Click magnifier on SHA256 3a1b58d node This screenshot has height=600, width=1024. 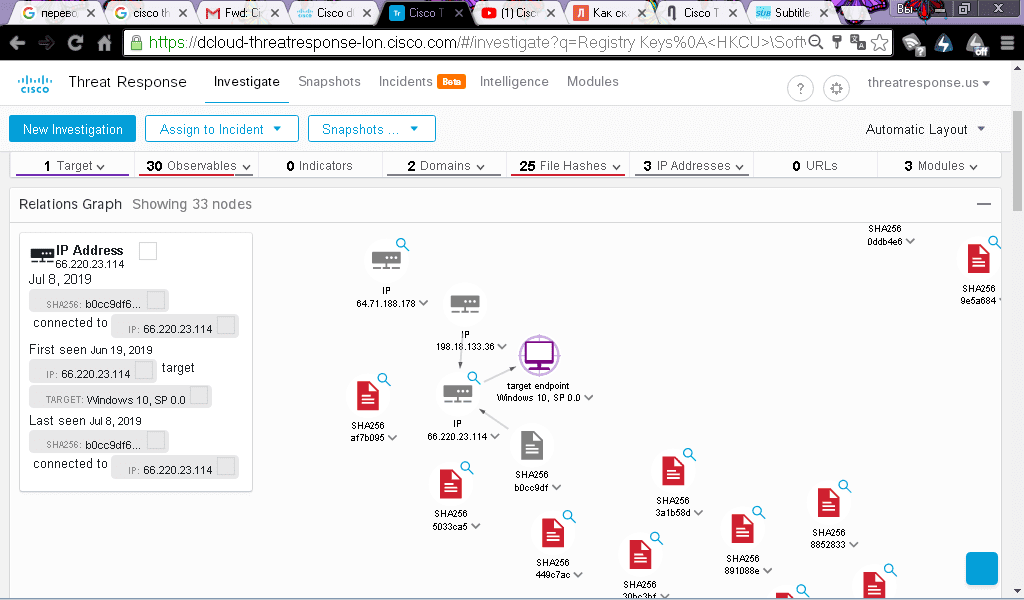(689, 454)
